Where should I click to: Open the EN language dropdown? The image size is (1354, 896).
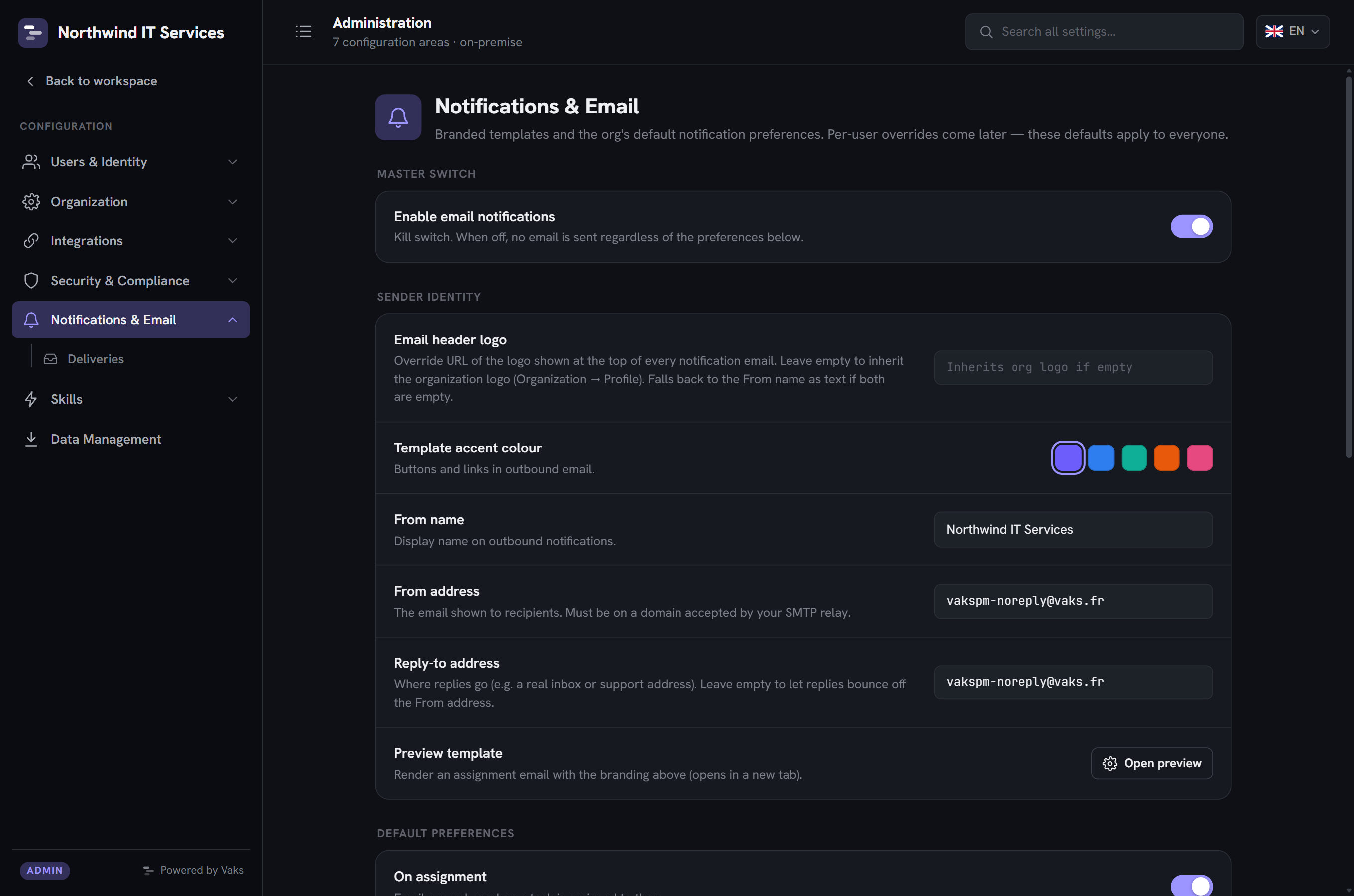click(1292, 31)
